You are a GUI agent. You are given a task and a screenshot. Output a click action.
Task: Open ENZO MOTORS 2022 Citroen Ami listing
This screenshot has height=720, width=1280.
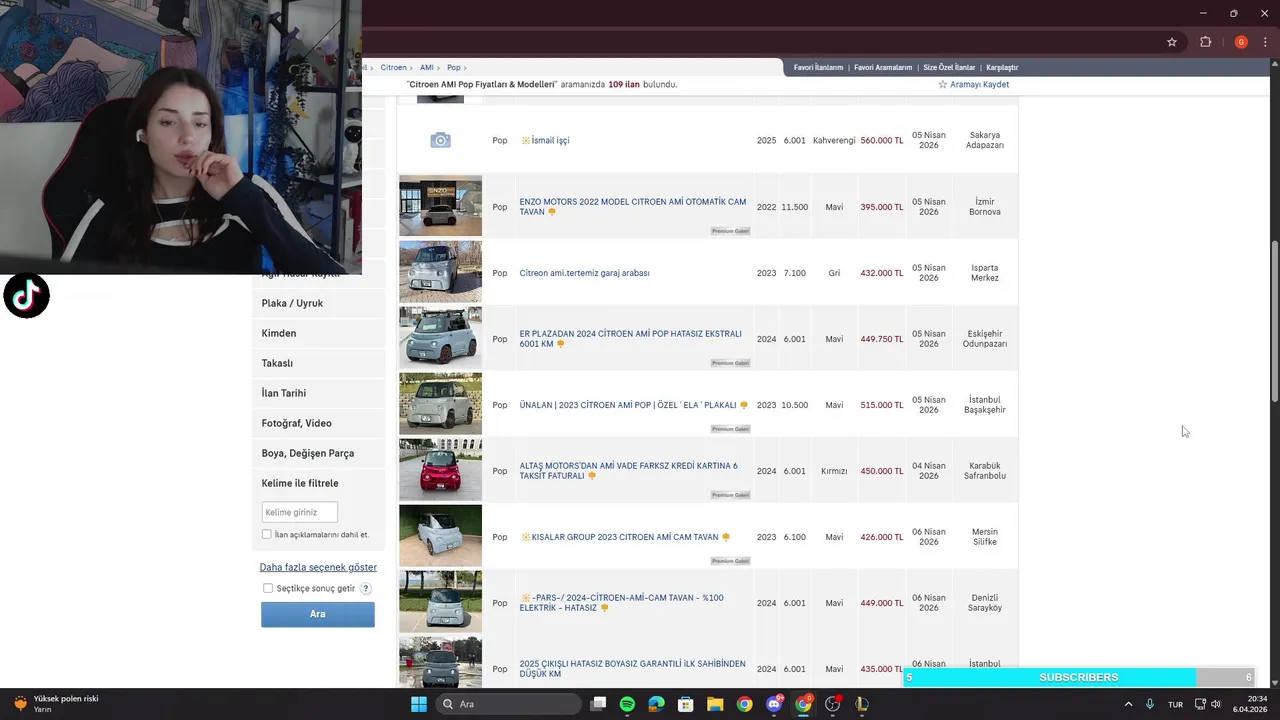coord(632,207)
